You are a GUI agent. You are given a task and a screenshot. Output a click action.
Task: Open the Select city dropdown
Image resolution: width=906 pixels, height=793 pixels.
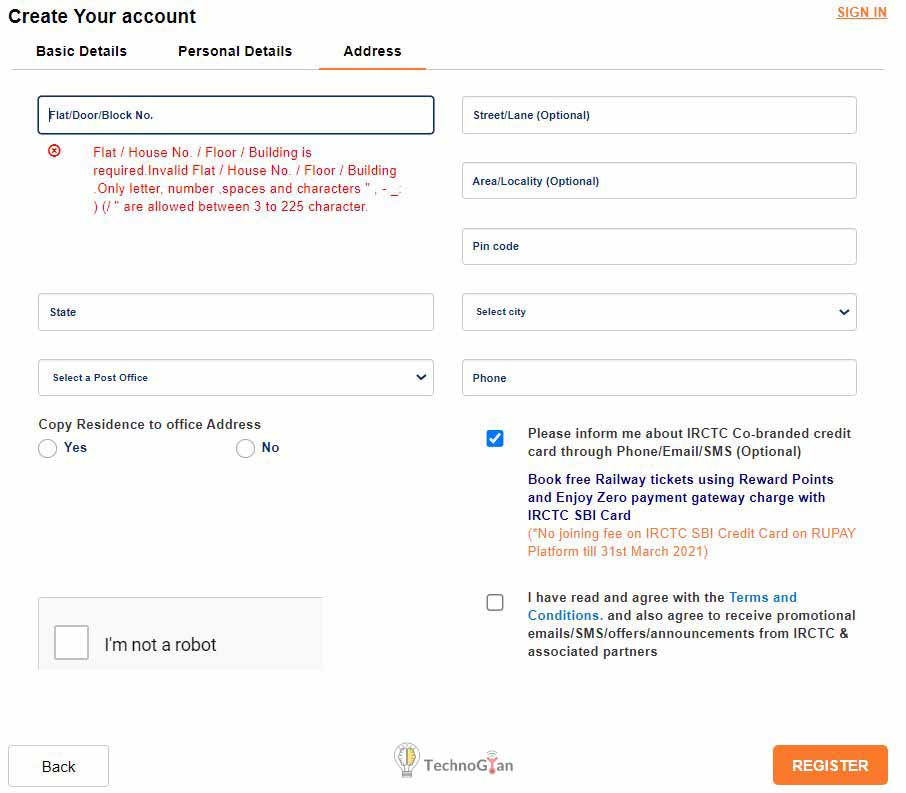pos(659,312)
